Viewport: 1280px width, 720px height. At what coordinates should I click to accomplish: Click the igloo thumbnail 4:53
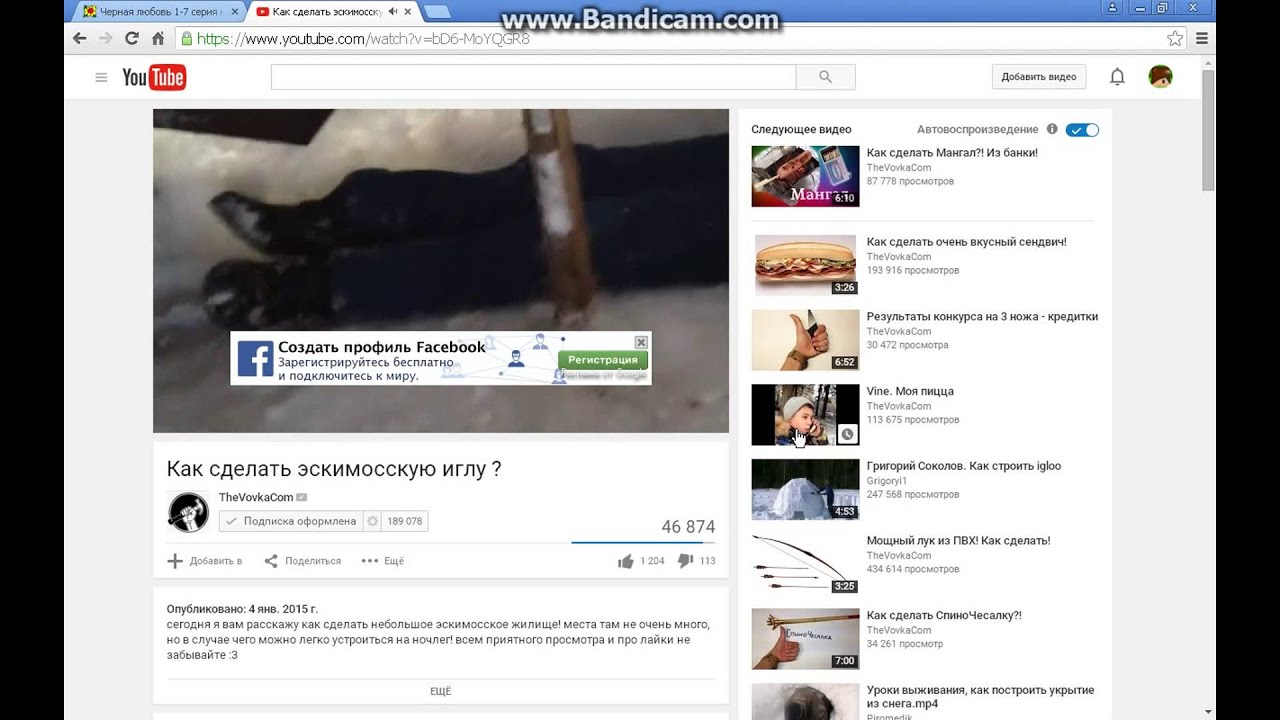[x=805, y=489]
